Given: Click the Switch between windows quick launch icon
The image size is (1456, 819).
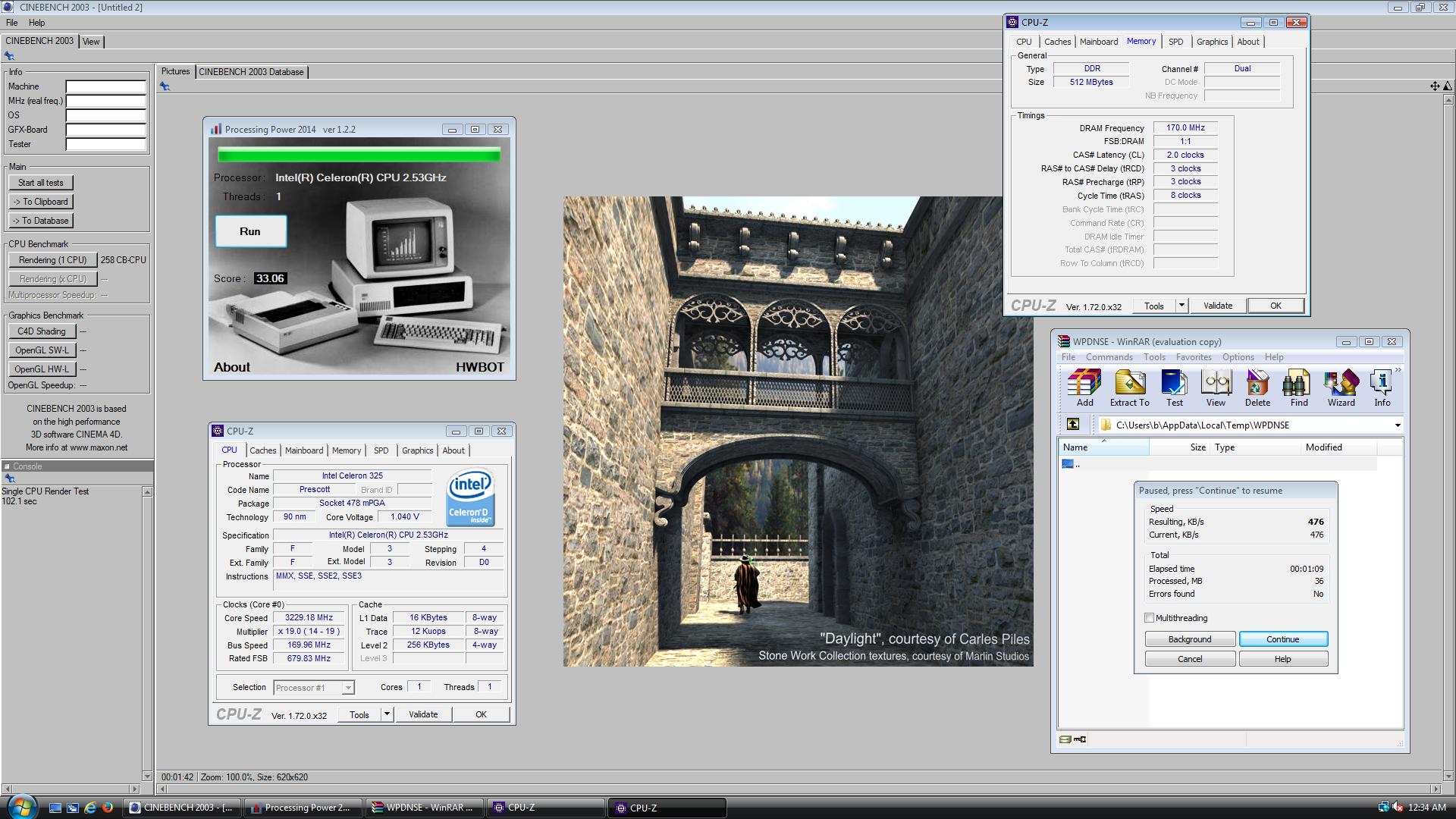Looking at the screenshot, I should click(x=73, y=808).
